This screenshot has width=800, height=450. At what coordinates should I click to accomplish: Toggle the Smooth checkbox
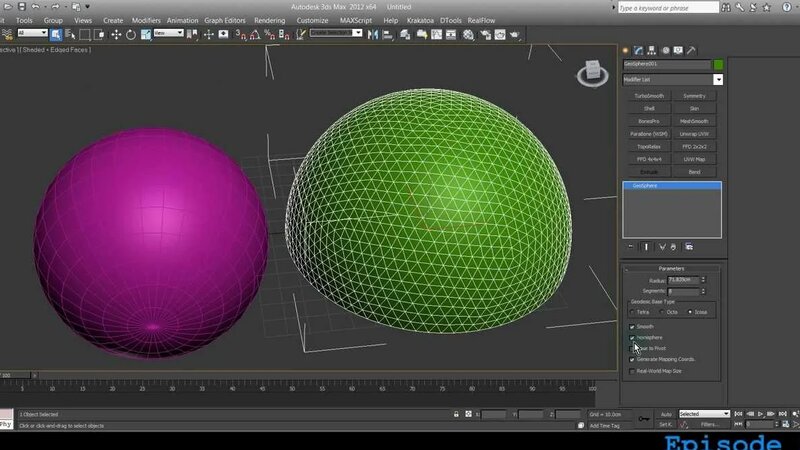[x=632, y=327]
